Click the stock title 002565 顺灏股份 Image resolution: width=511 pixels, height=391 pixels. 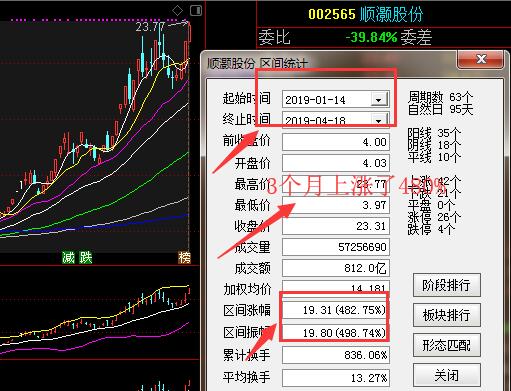coord(365,14)
